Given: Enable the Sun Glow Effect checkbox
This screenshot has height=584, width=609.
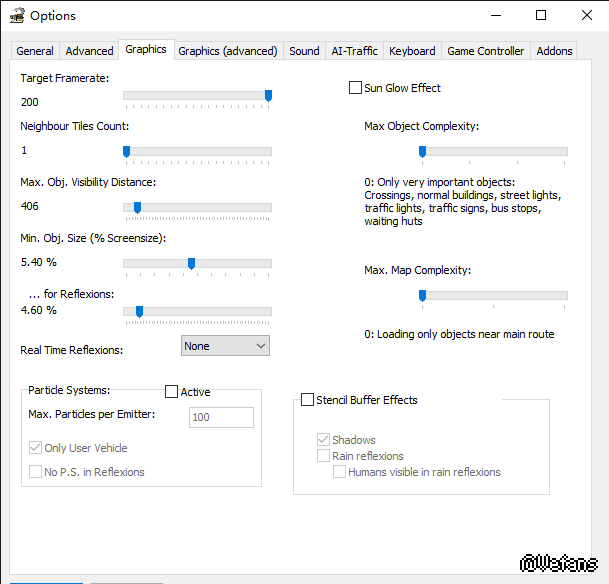Looking at the screenshot, I should [x=355, y=88].
